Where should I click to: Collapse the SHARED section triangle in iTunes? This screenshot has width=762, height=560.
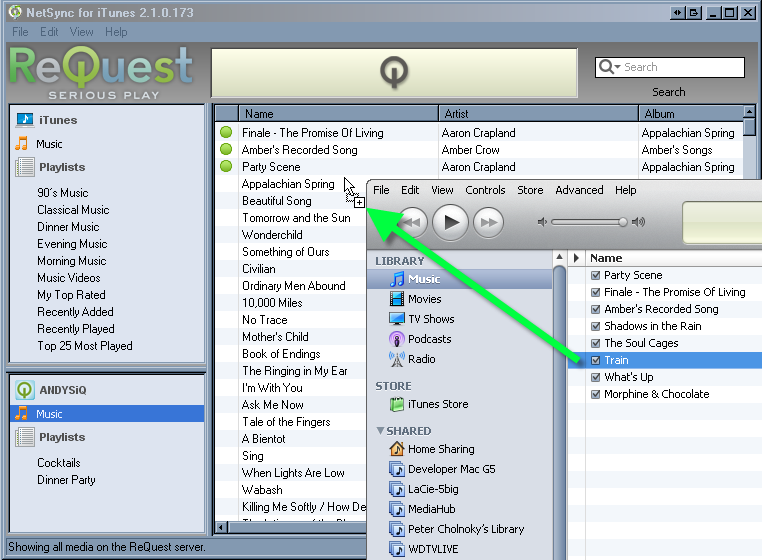click(x=380, y=431)
